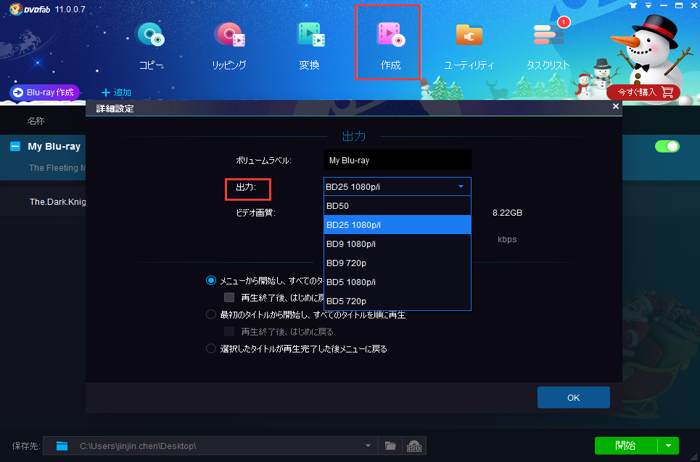Select 最初のタイトルから開始し radio button

(x=211, y=315)
